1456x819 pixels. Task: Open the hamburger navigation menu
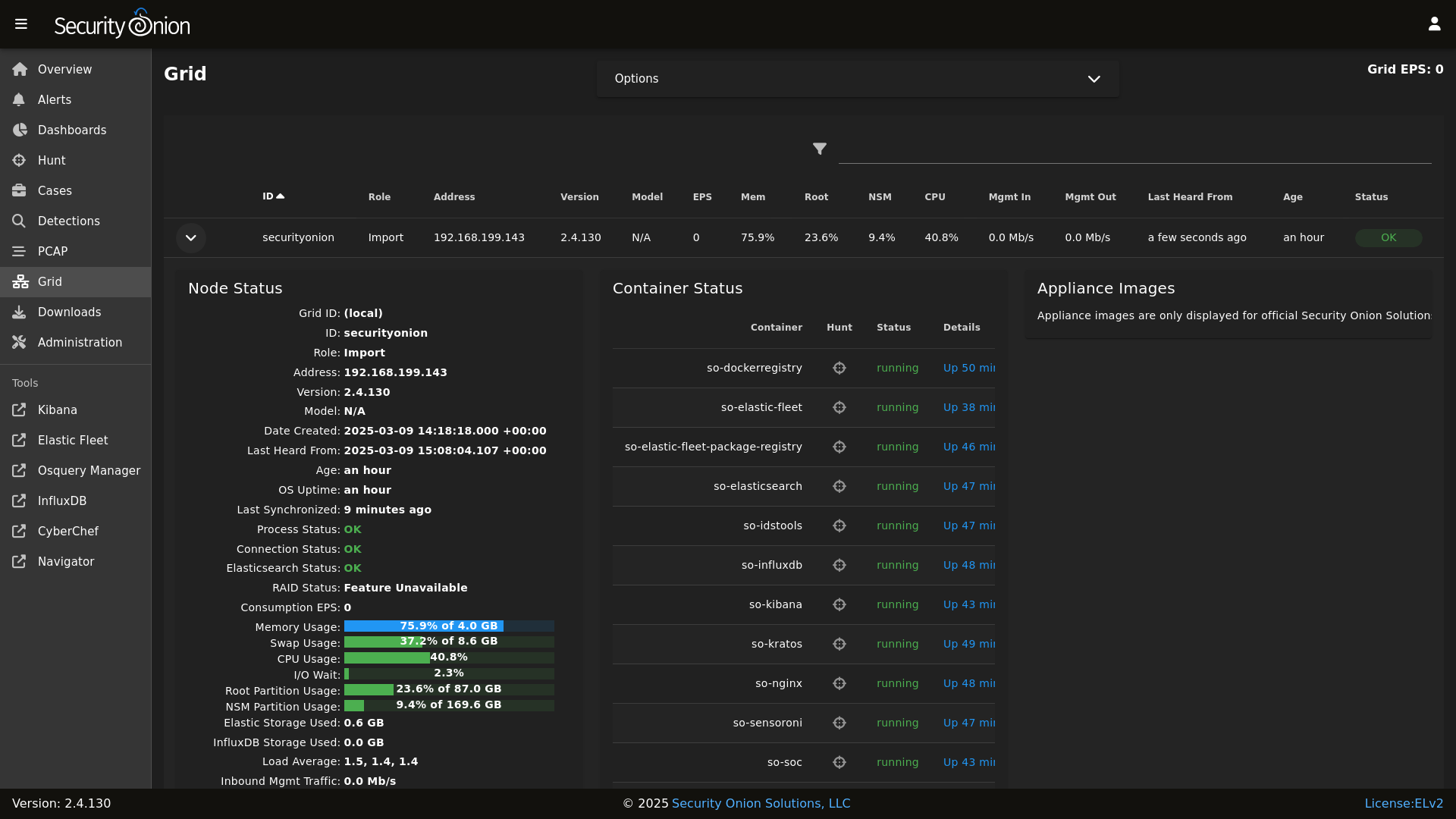21,24
